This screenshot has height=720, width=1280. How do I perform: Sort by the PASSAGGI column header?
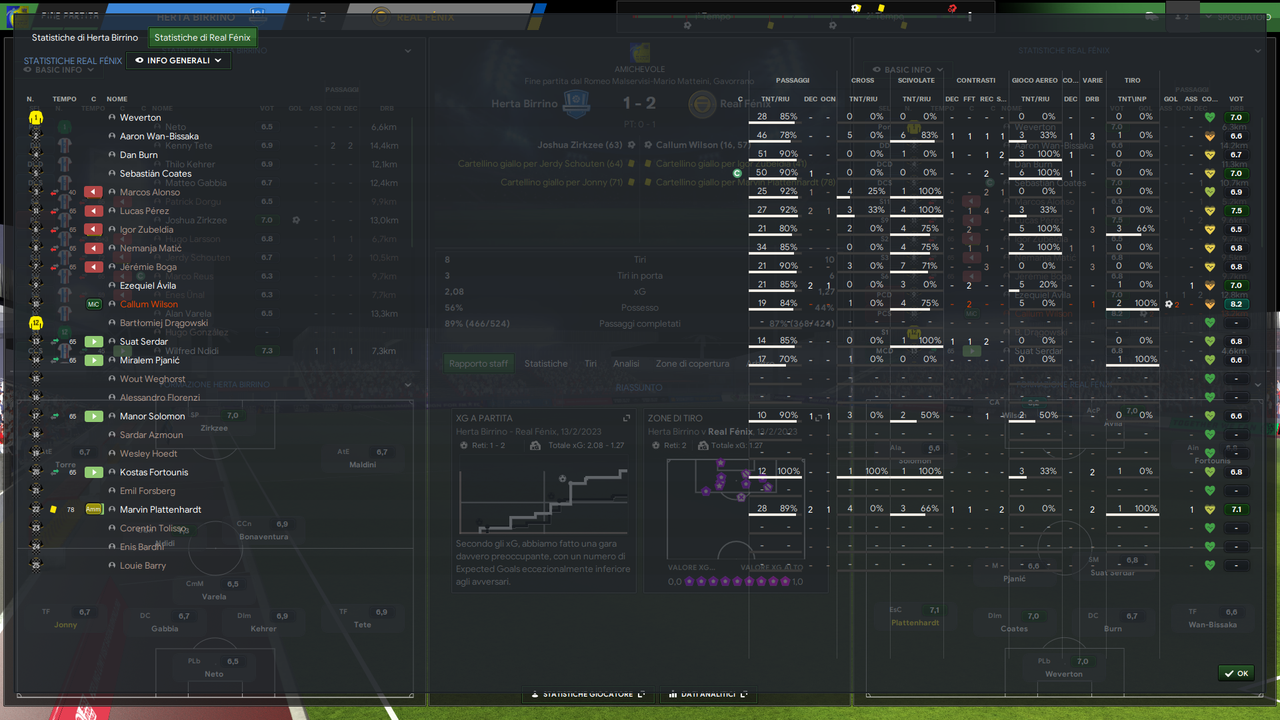click(792, 80)
